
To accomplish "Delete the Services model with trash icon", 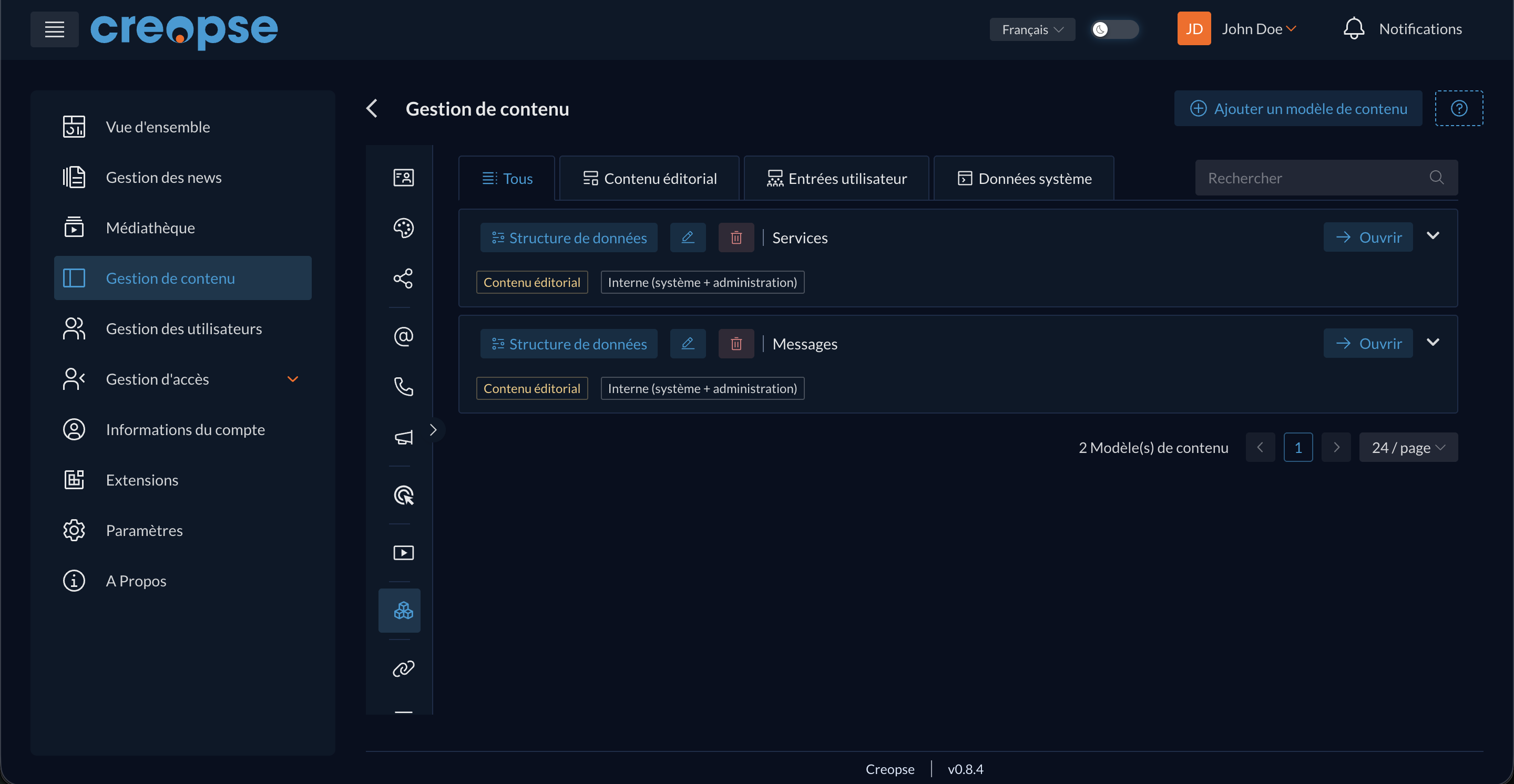I will point(736,238).
